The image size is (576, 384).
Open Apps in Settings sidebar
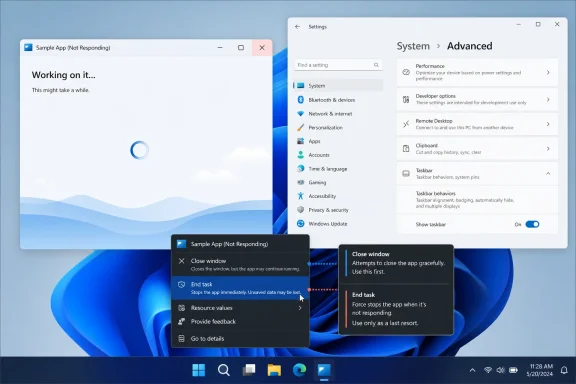(338, 141)
